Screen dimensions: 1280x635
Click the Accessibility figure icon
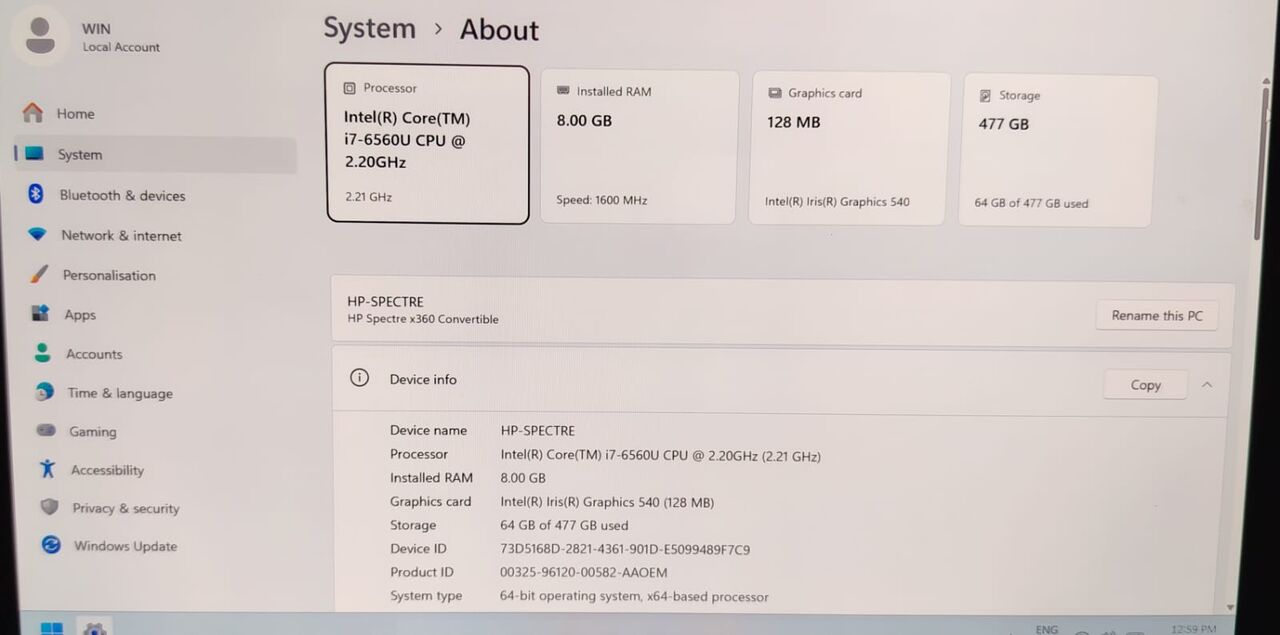(47, 469)
